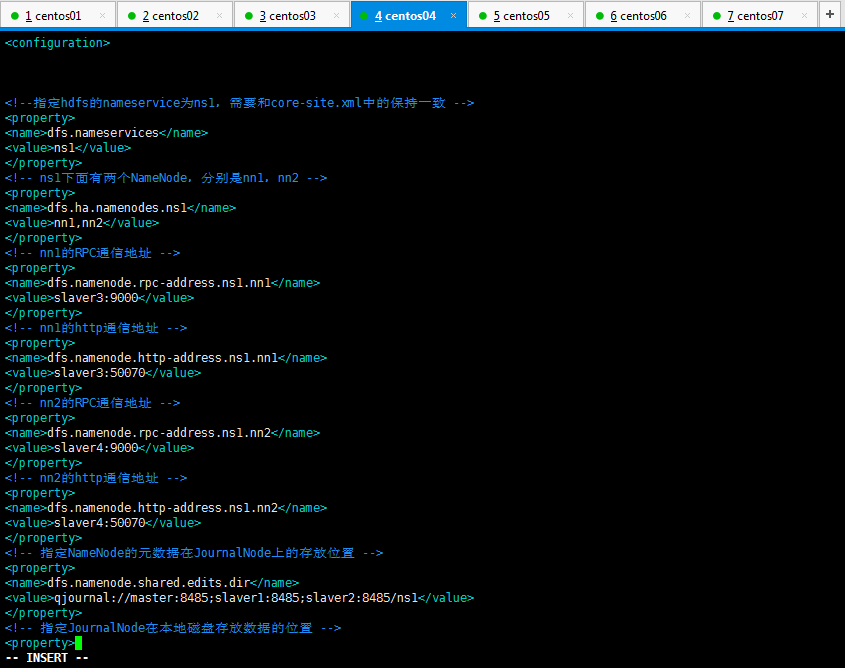Select the centos05 tab

point(521,16)
